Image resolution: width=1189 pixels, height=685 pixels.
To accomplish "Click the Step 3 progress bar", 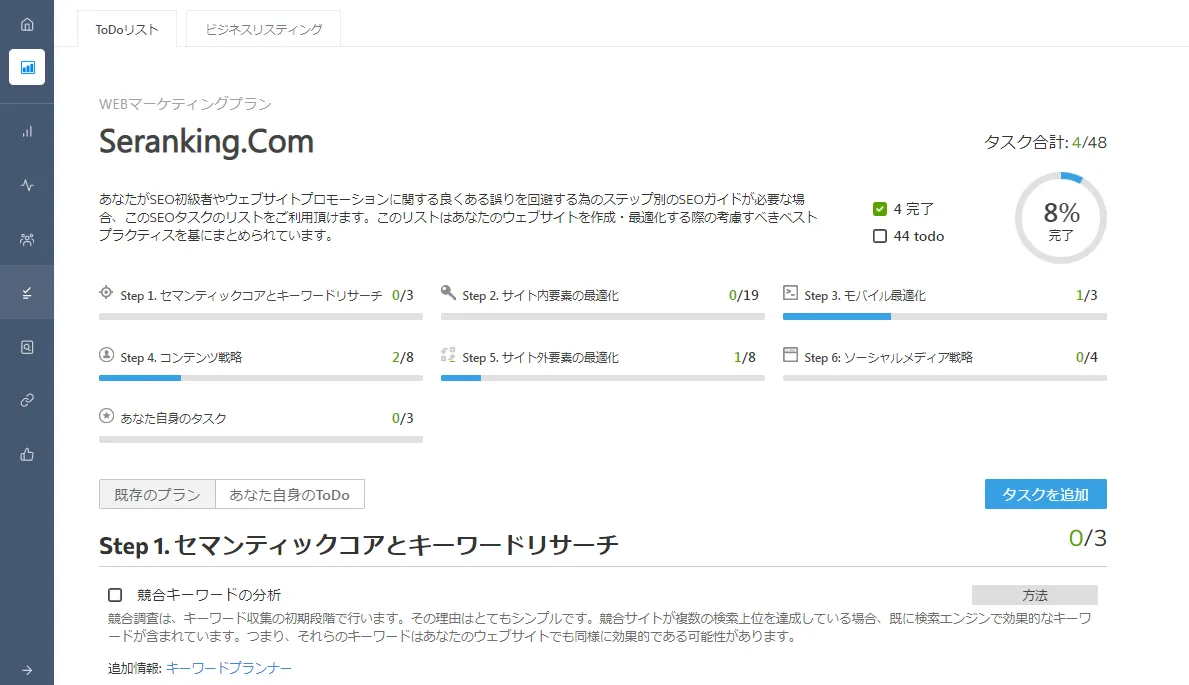I will 945,316.
